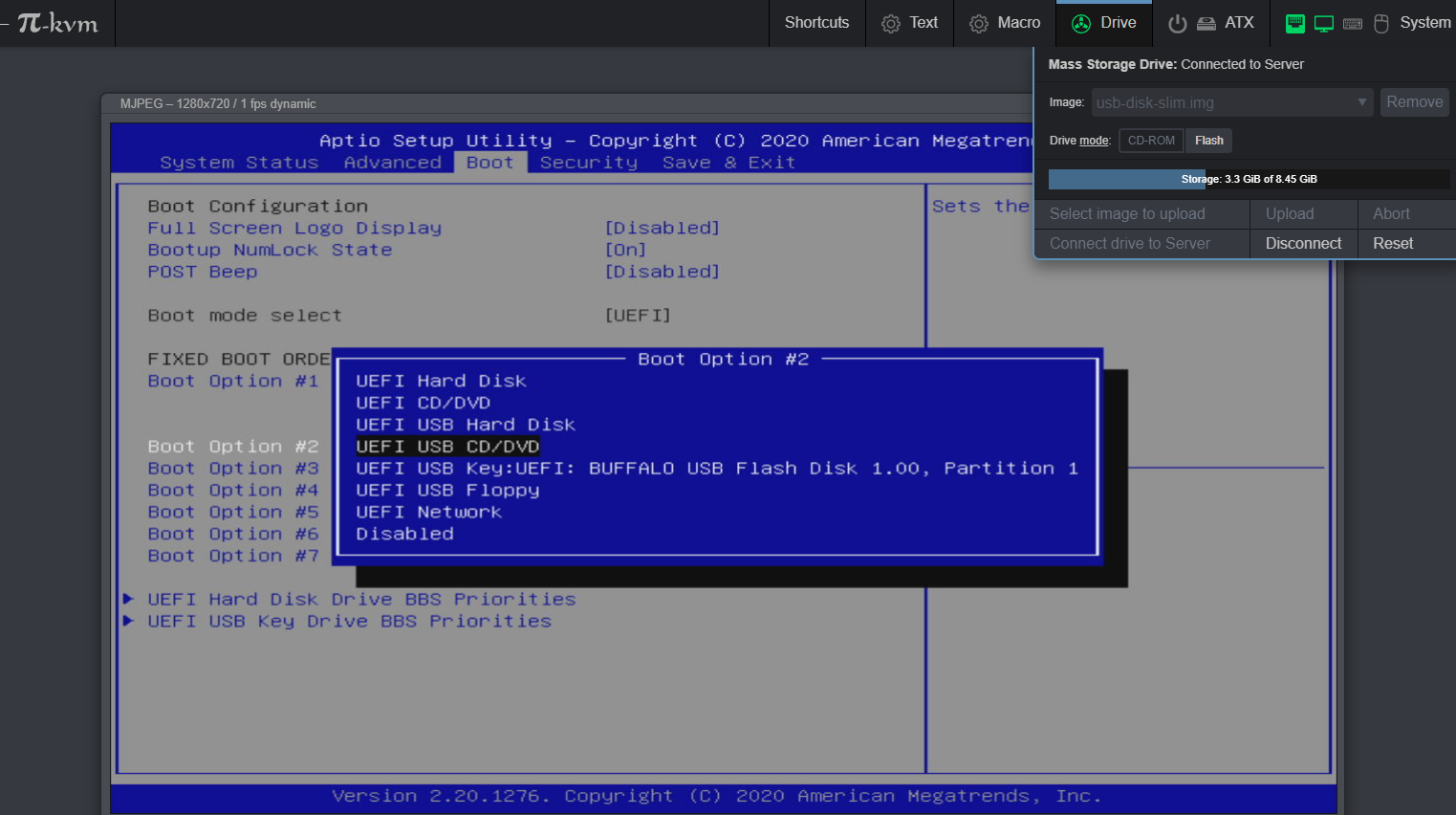The image size is (1456, 815).
Task: Click the Drive atom icon in toolbar
Action: pyautogui.click(x=1081, y=22)
